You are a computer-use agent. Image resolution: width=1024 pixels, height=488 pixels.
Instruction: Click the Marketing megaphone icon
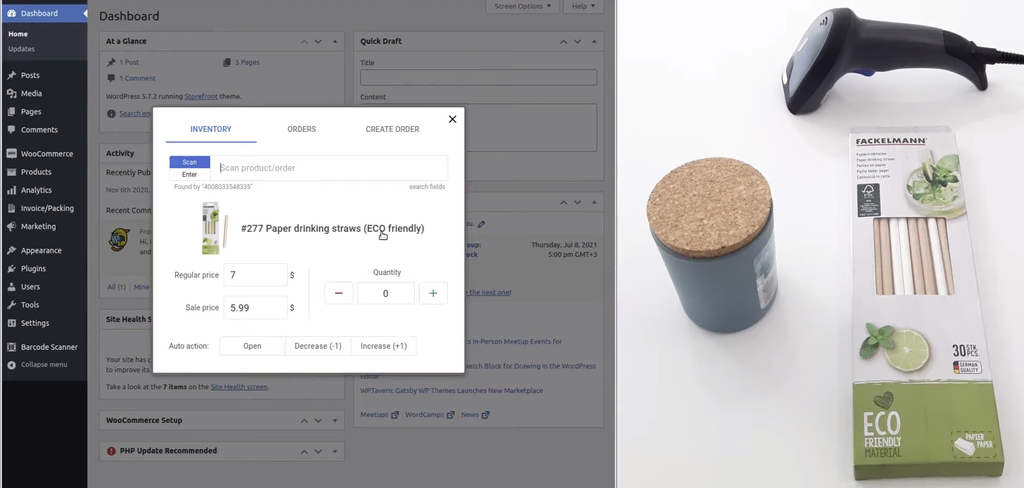(x=11, y=226)
